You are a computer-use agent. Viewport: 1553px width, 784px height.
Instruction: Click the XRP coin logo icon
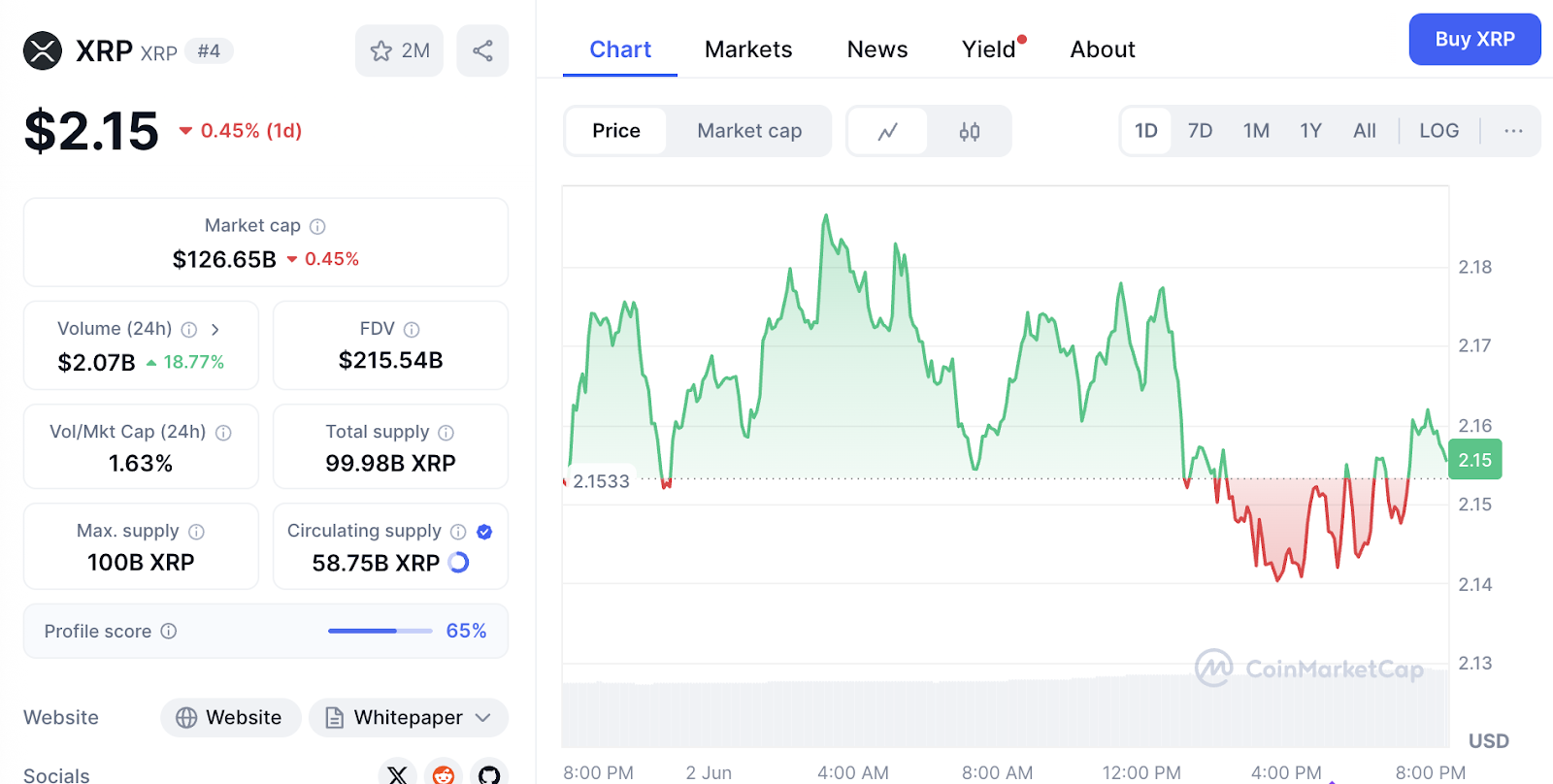(x=43, y=51)
